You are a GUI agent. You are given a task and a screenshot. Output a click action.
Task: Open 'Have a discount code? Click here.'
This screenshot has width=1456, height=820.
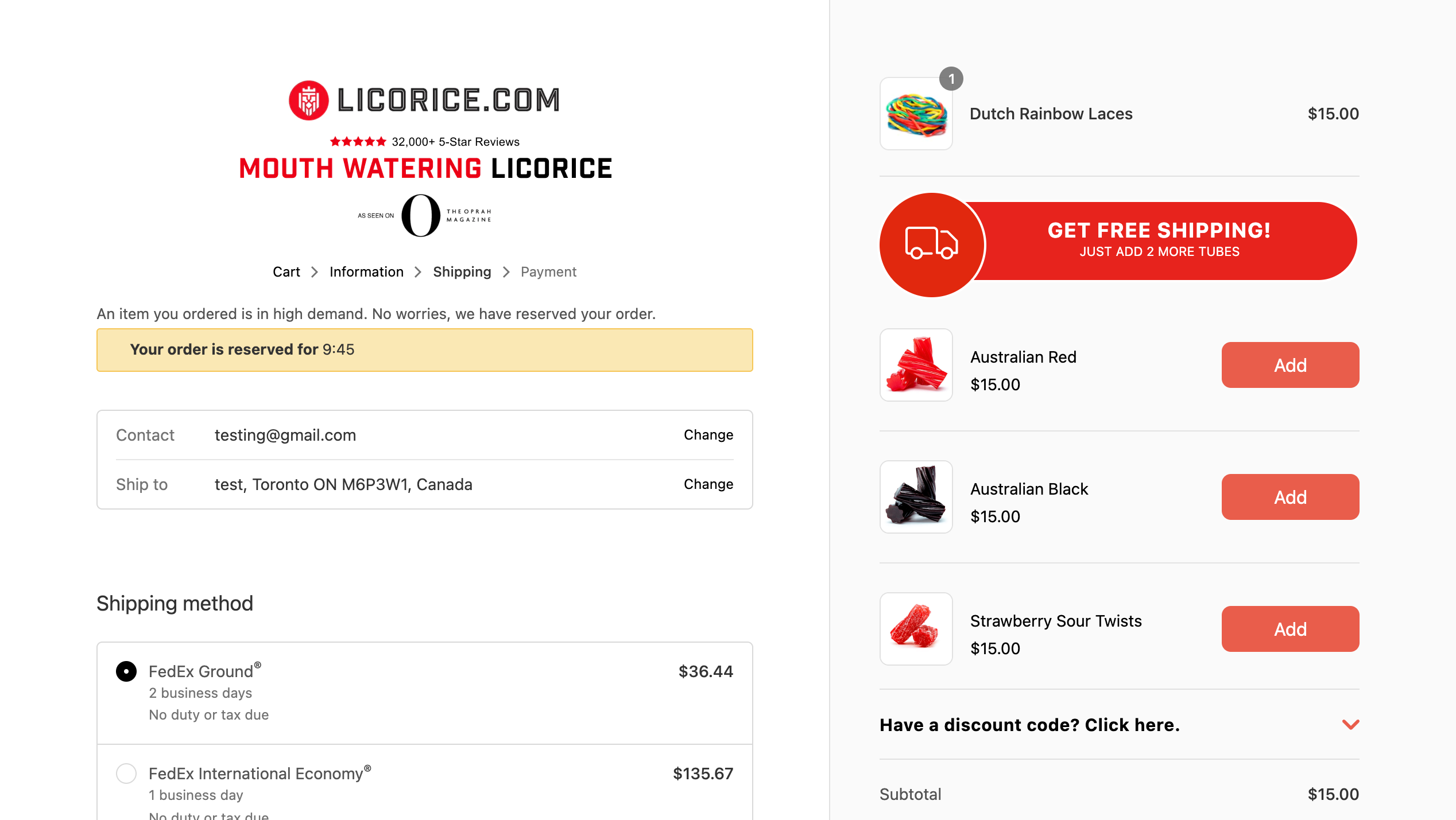click(x=1029, y=725)
